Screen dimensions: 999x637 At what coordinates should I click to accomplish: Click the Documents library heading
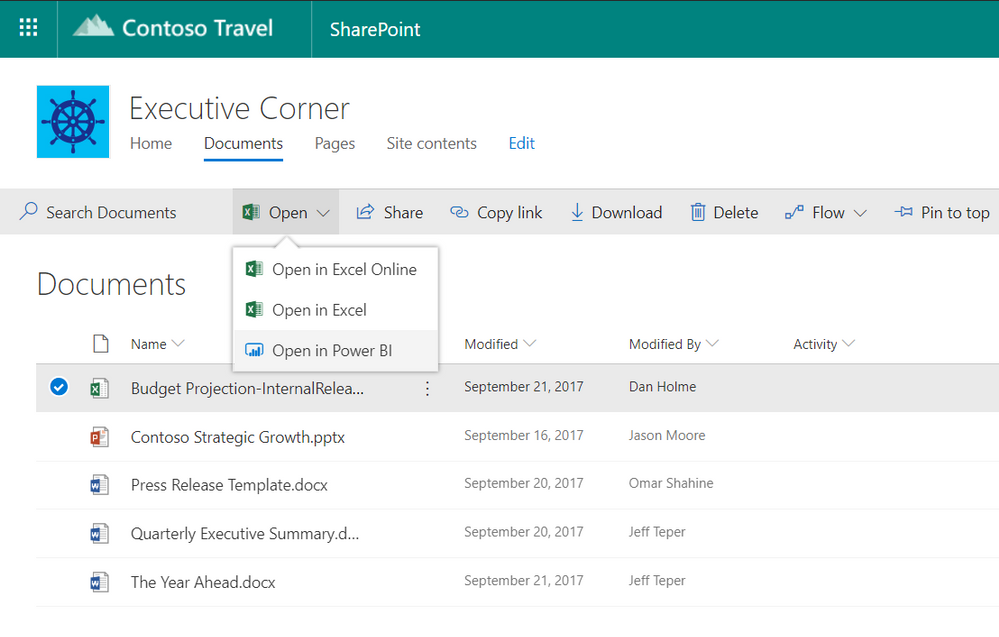tap(111, 284)
